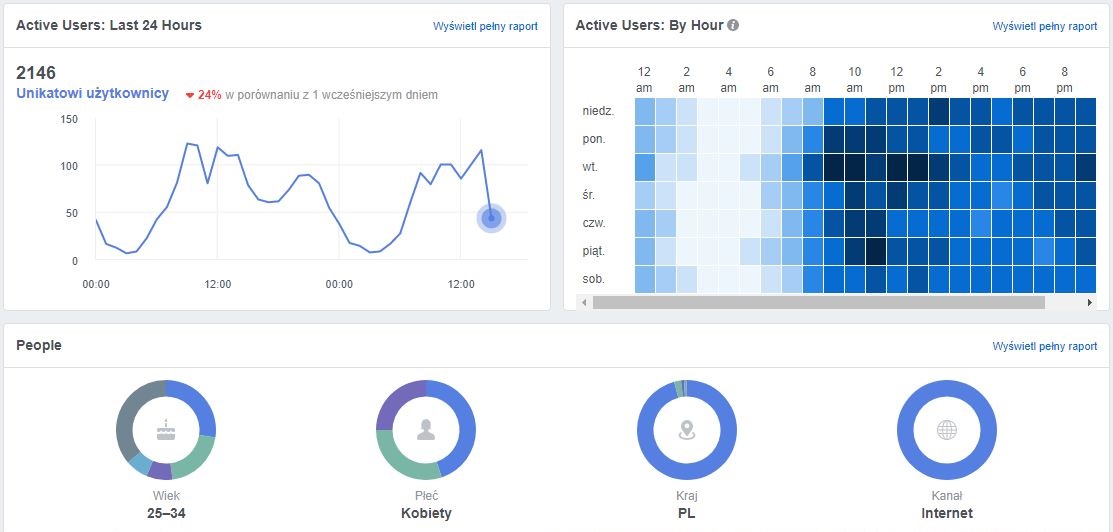Click the sob. row label in heatmap
The image size is (1113, 532).
coord(593,279)
